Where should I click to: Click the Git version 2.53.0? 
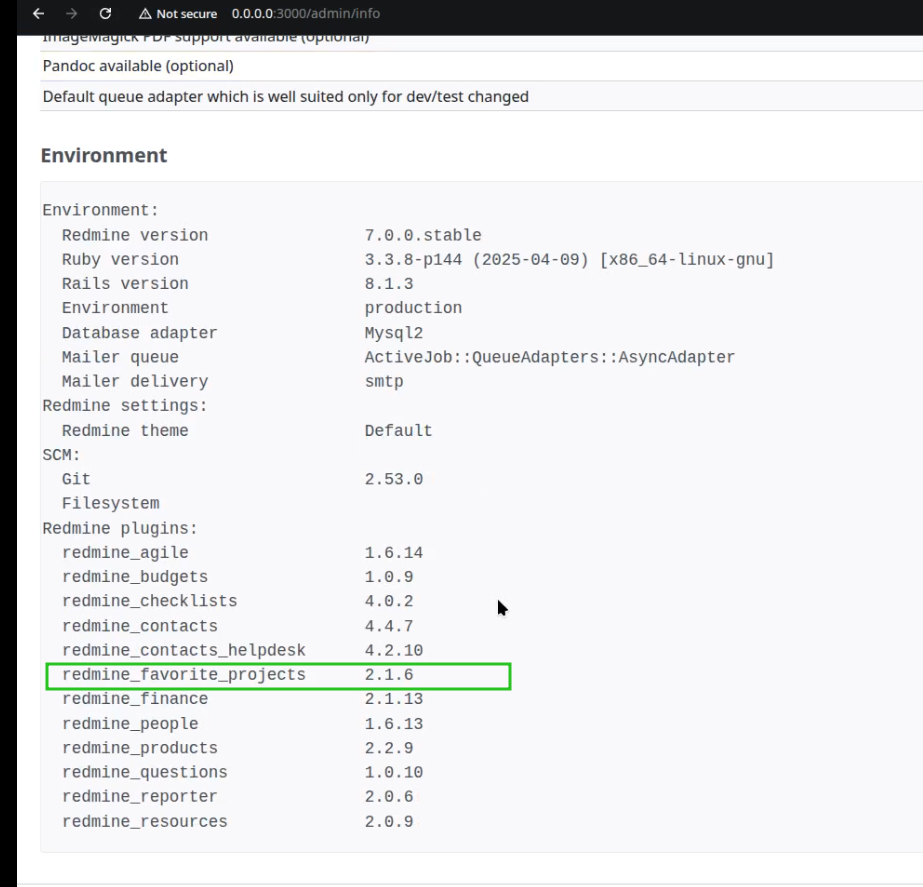[x=394, y=479]
